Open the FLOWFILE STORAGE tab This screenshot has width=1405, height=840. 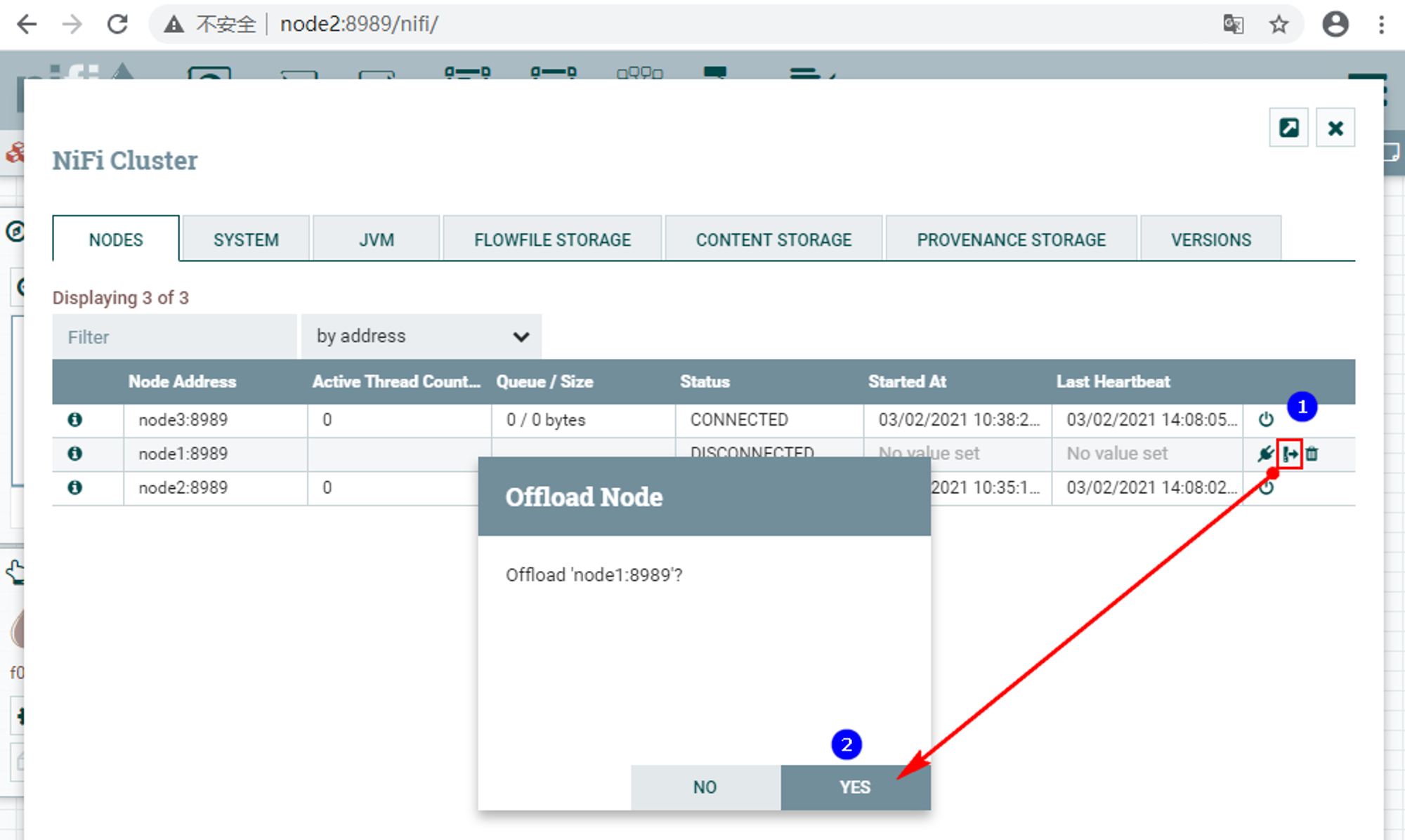tap(552, 239)
